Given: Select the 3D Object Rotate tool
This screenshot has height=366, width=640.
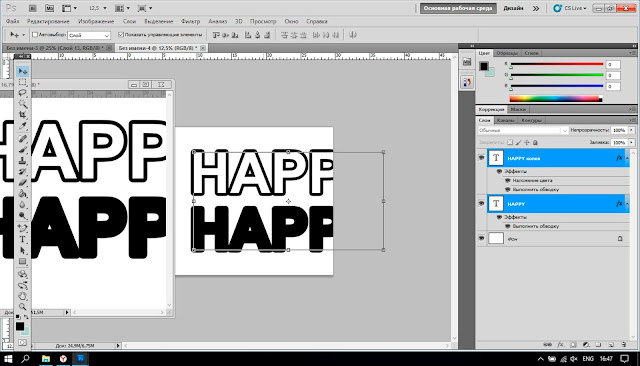Looking at the screenshot, I should [22, 274].
